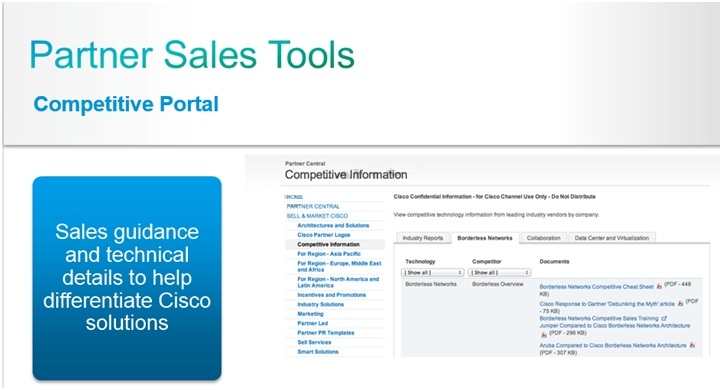Image resolution: width=722 pixels, height=390 pixels.
Task: Open the Technology Show all dropdown
Action: click(432, 273)
